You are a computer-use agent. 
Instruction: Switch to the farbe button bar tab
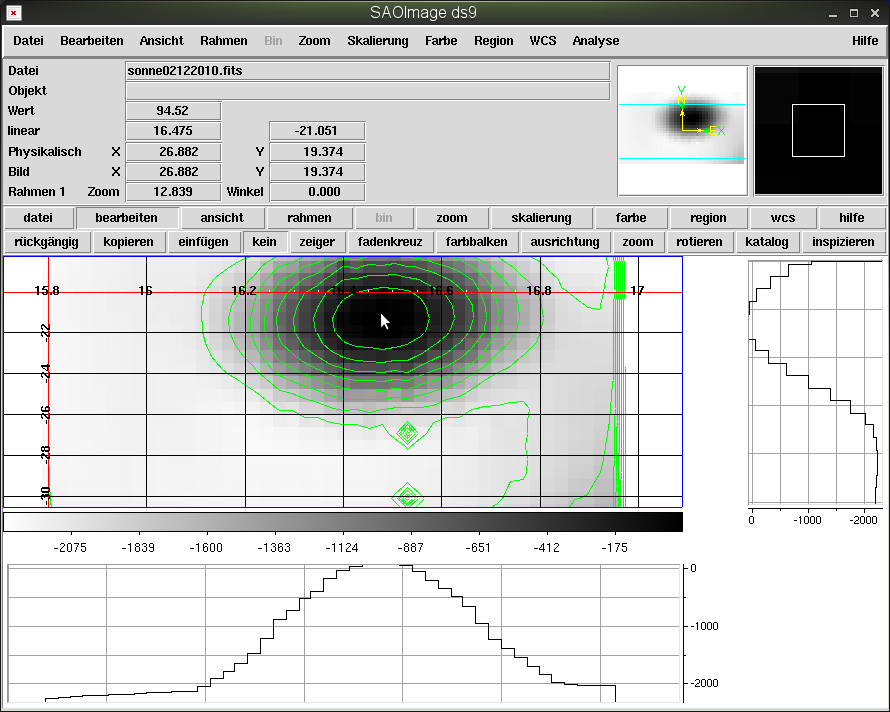click(x=630, y=218)
